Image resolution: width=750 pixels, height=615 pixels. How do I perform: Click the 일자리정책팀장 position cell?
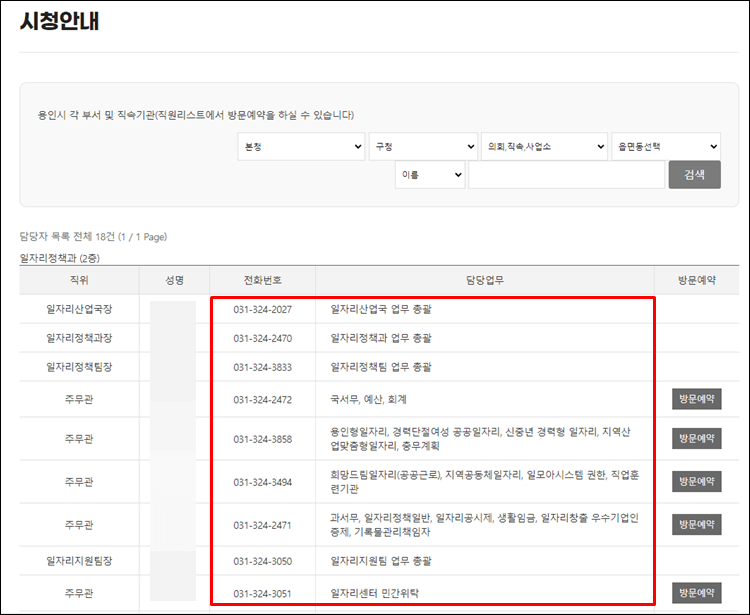tap(79, 367)
